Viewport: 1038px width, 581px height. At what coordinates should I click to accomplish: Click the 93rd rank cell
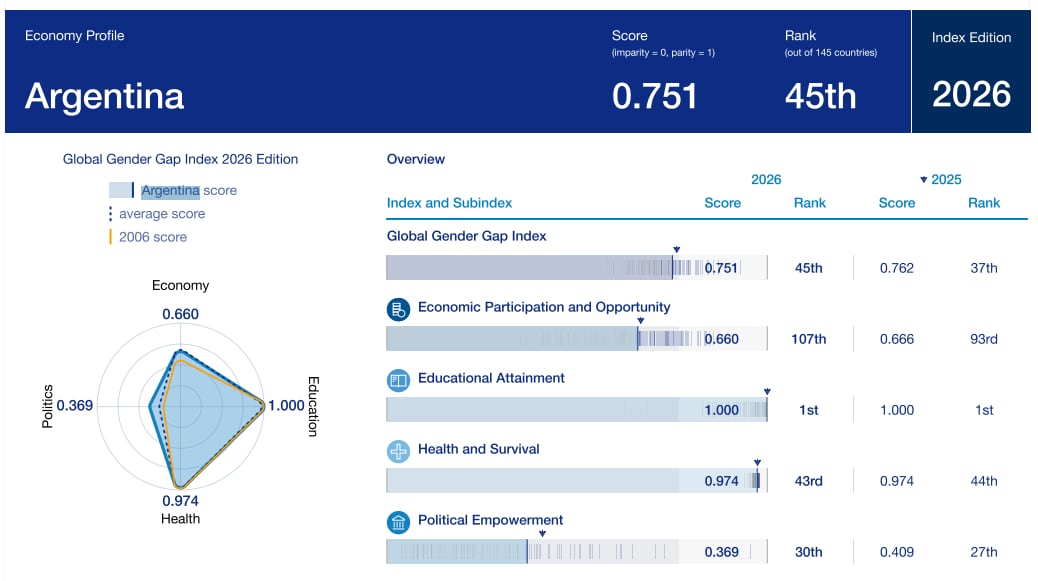pyautogui.click(x=984, y=339)
